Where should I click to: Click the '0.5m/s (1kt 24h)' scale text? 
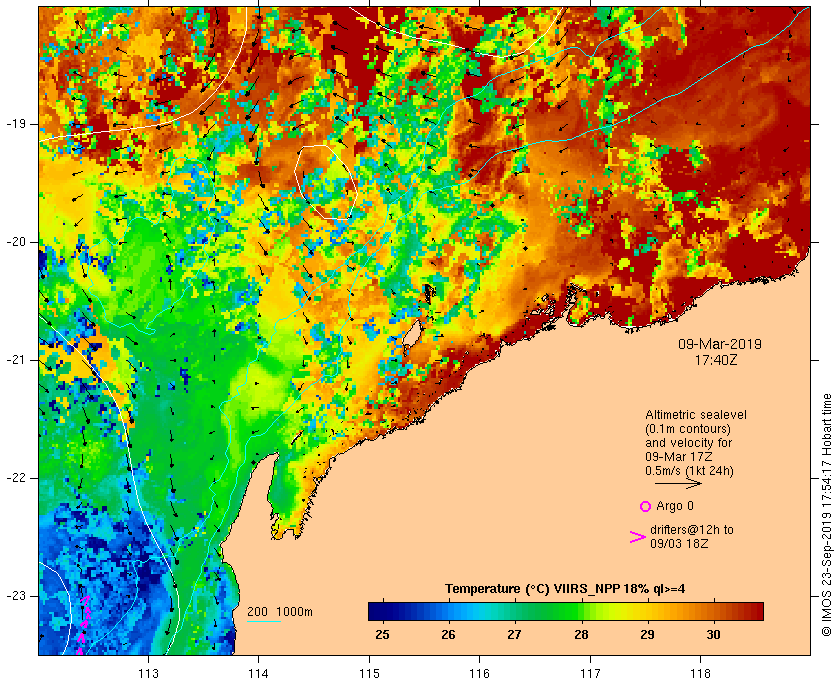[x=689, y=471]
